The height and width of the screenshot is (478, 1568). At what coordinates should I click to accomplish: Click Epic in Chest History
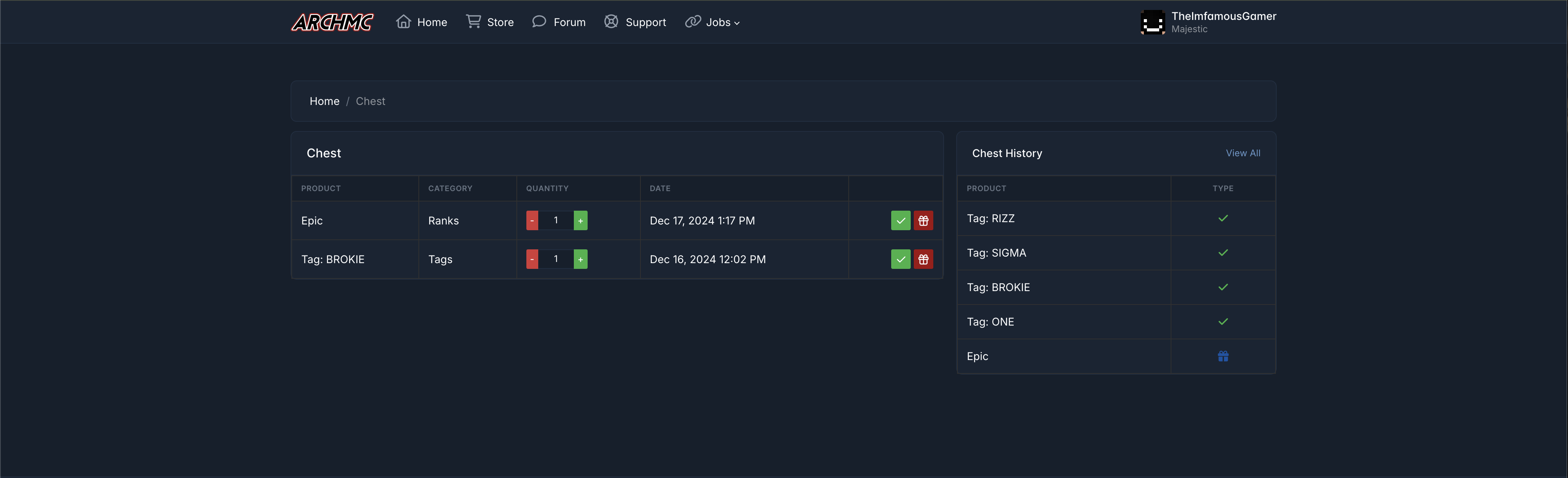point(977,356)
